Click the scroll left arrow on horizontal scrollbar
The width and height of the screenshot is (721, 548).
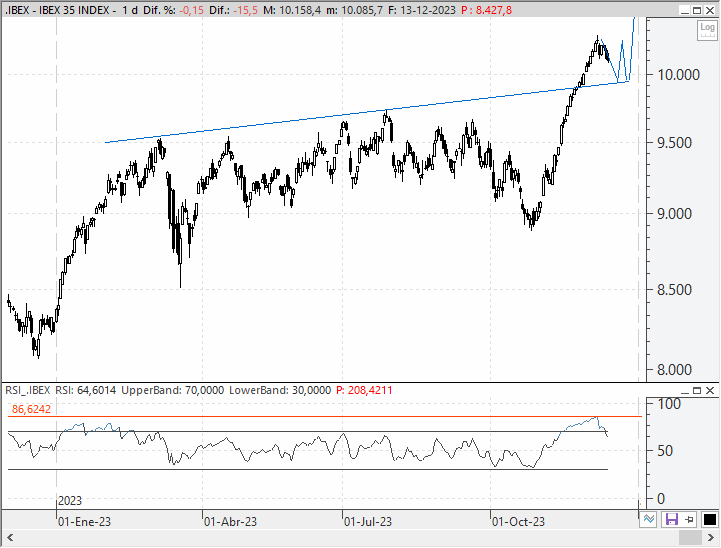[x=10, y=537]
